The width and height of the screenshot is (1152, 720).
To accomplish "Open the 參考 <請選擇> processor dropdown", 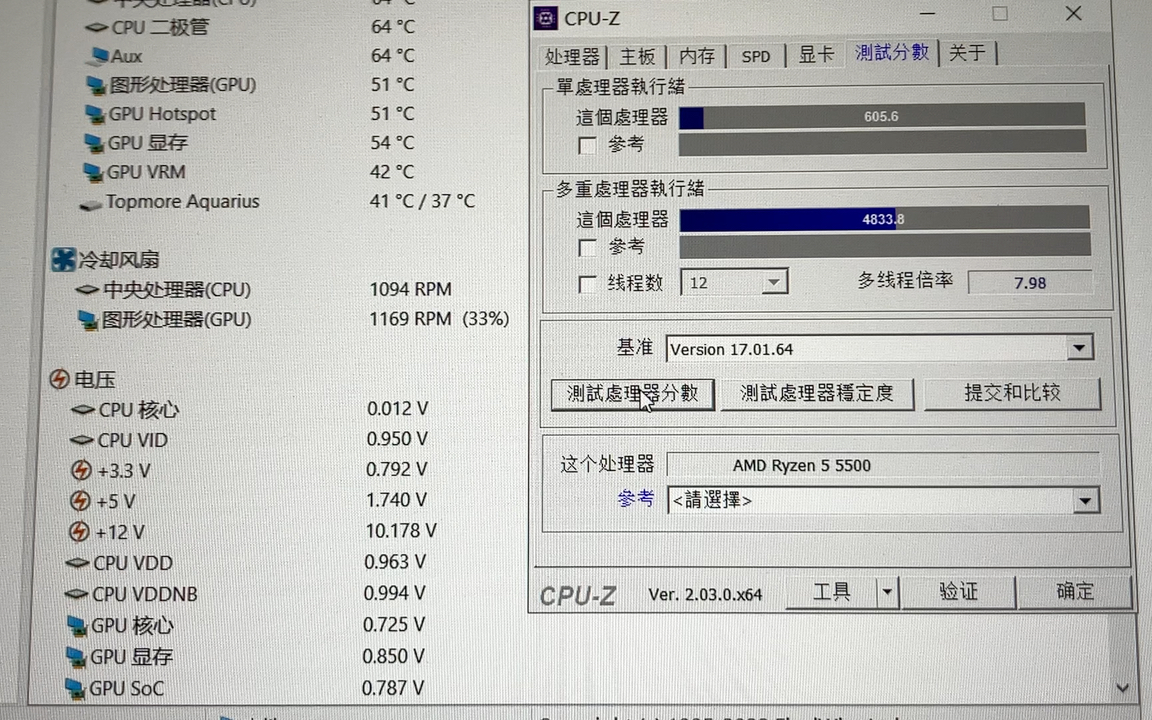I will [1086, 500].
